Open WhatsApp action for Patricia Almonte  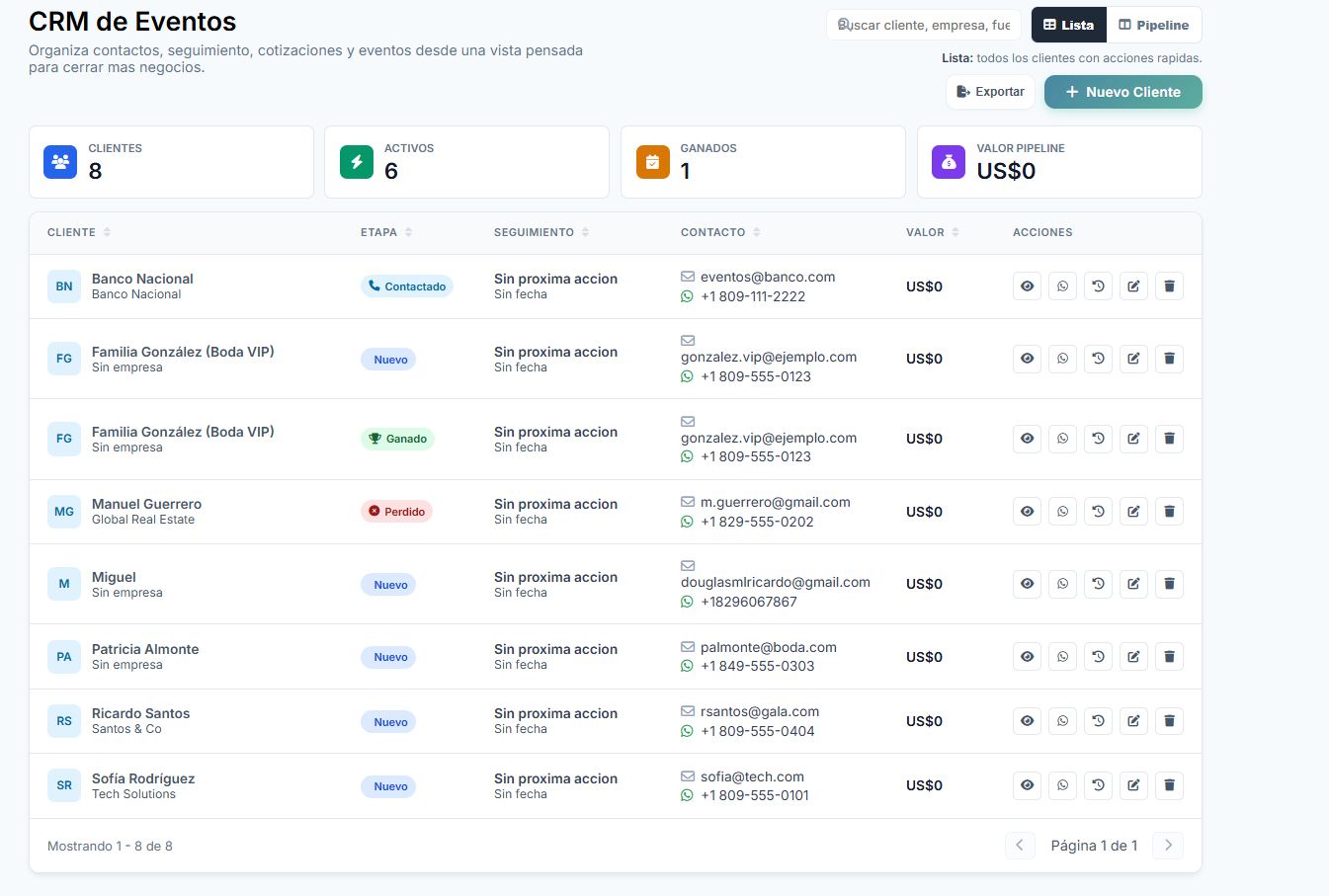pos(1062,657)
